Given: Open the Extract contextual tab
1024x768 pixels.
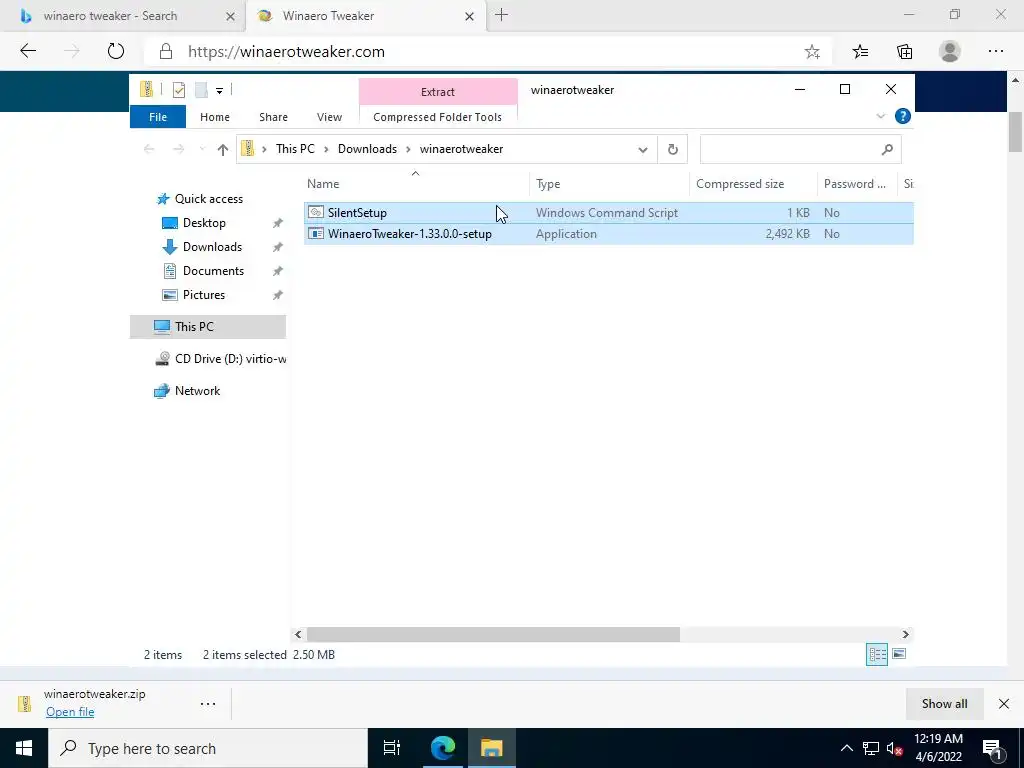Looking at the screenshot, I should tap(438, 91).
